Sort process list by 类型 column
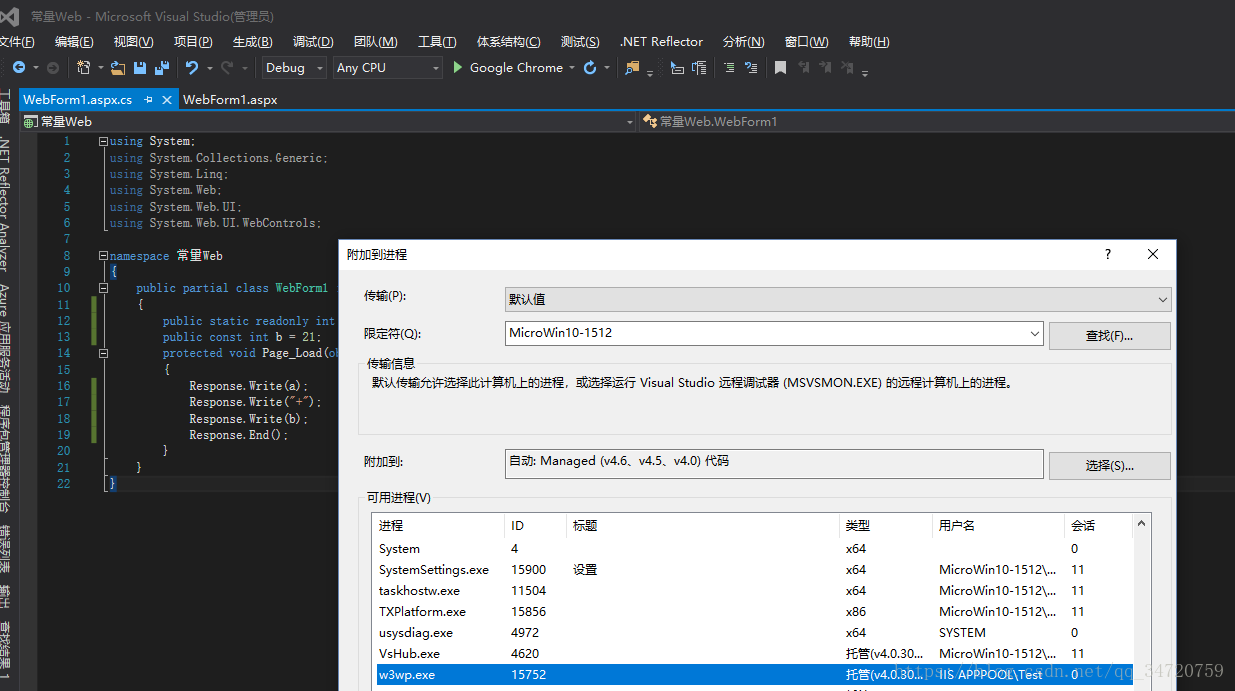 [886, 525]
